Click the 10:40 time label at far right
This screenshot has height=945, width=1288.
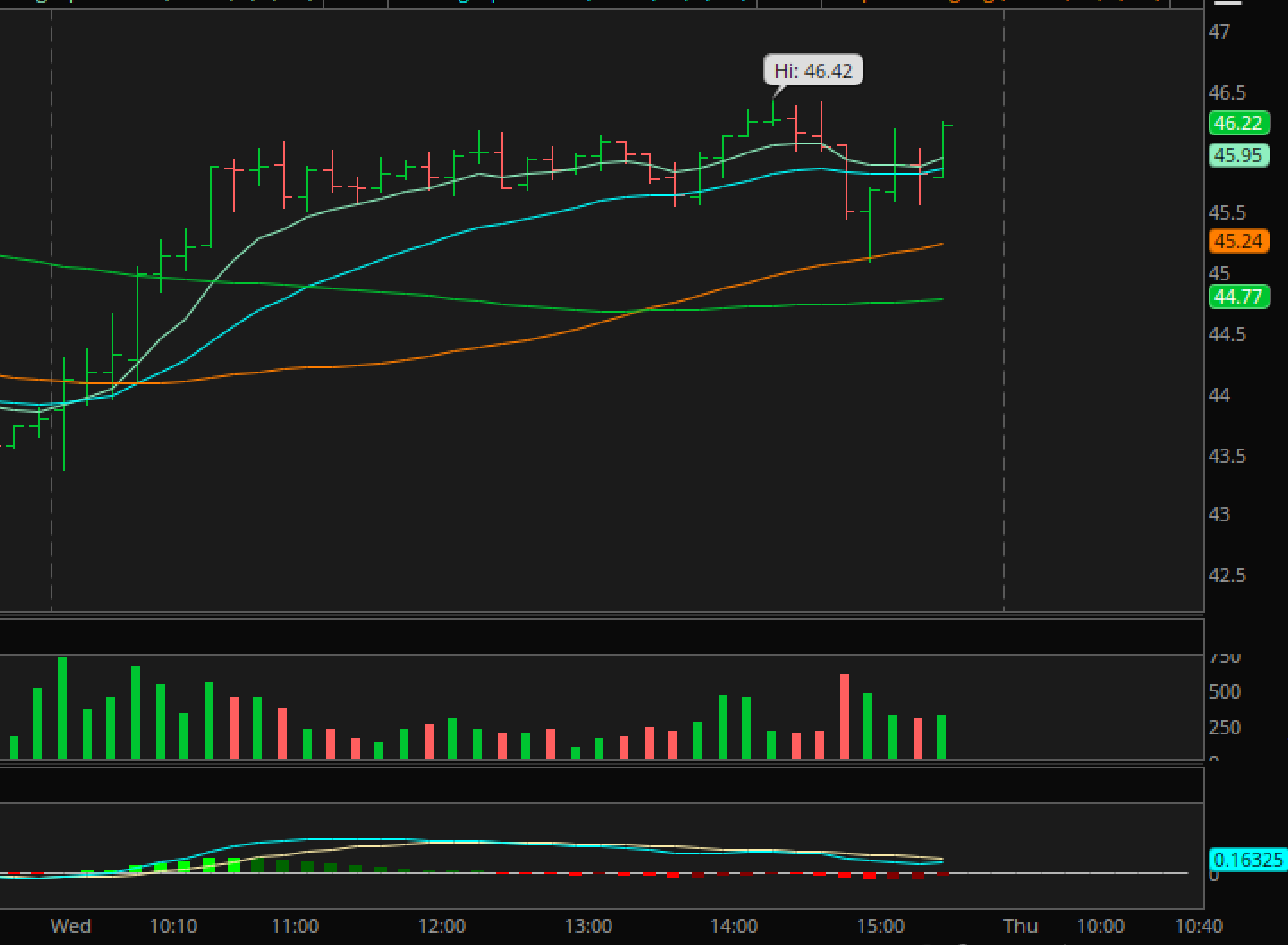(x=1199, y=926)
